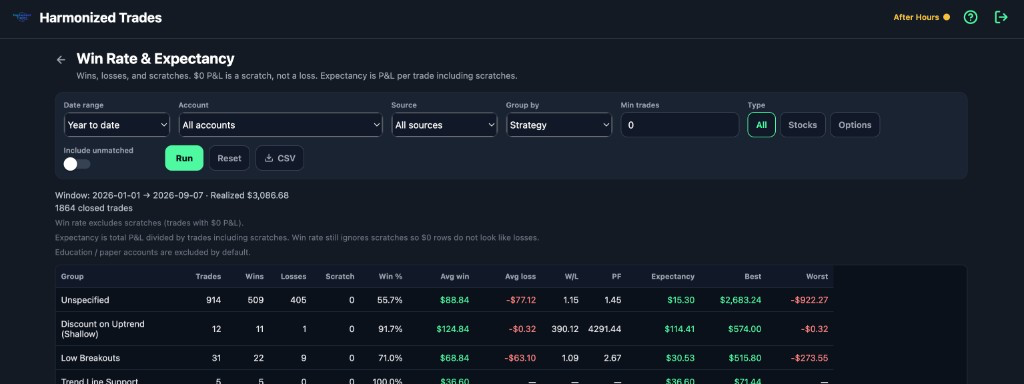Click the Win Rate & Expectancy heading
The image size is (1024, 384).
pos(155,59)
